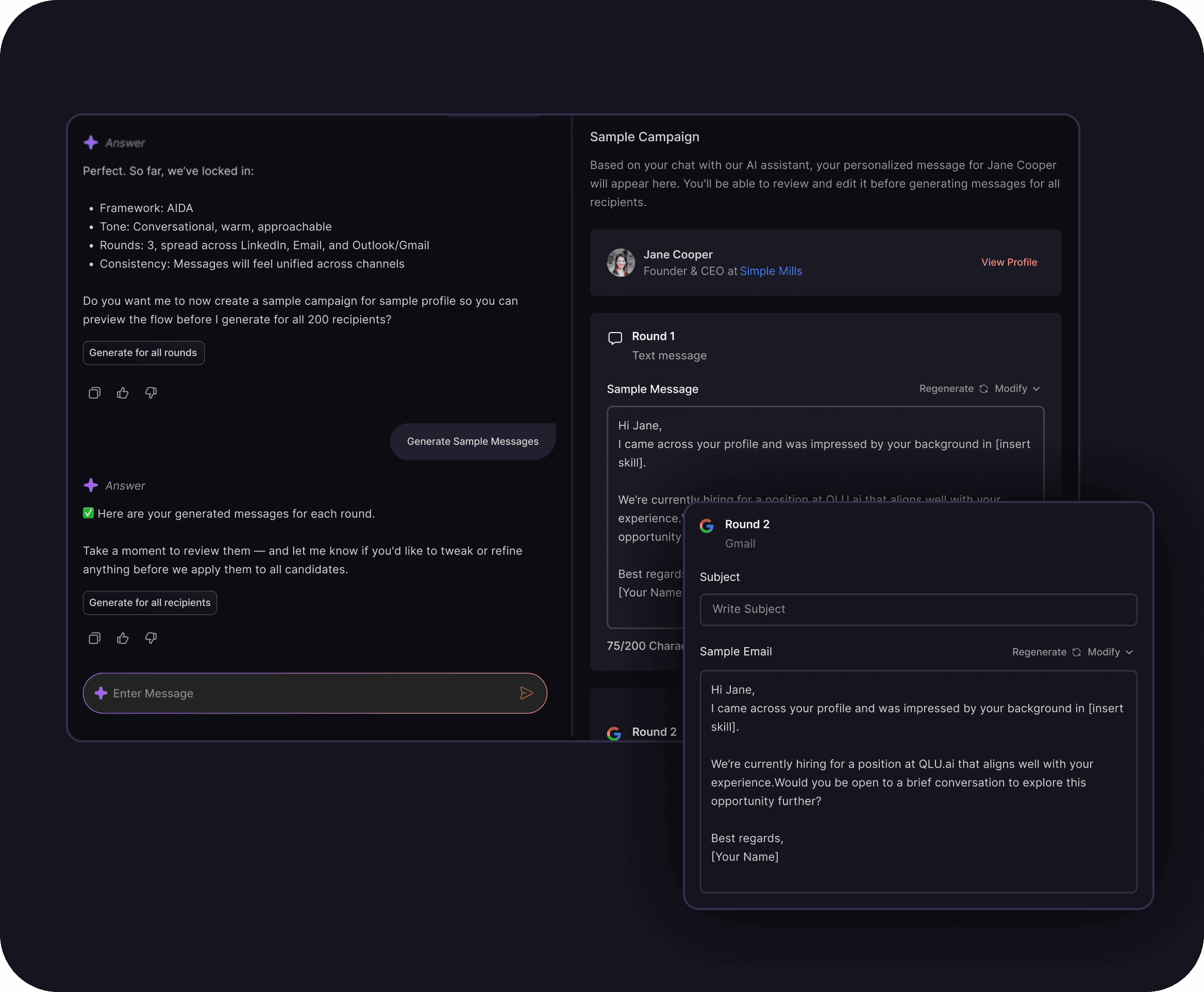
Task: Click the 'Text message' label under Round 1
Action: (x=670, y=355)
